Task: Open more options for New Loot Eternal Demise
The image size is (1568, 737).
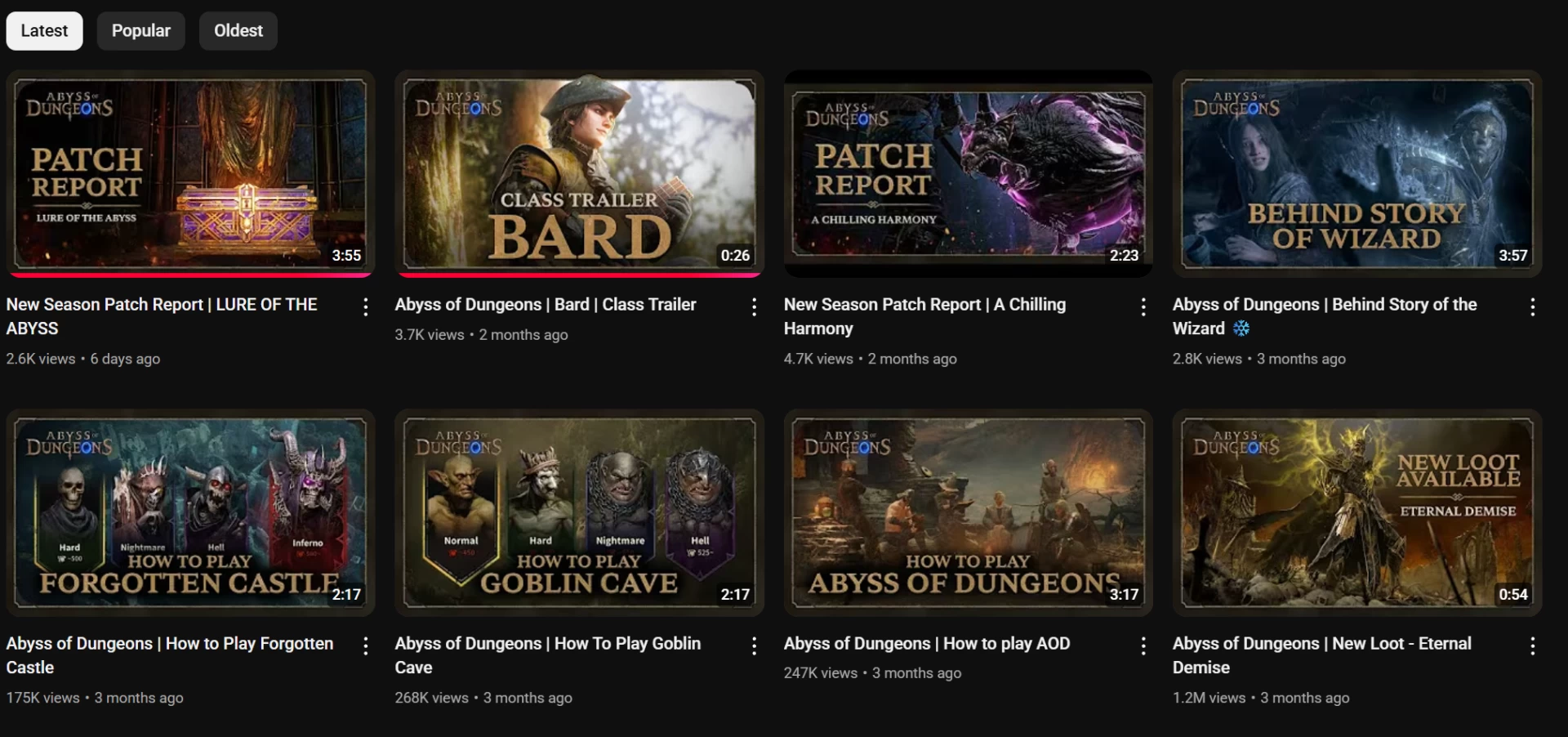Action: pyautogui.click(x=1532, y=646)
